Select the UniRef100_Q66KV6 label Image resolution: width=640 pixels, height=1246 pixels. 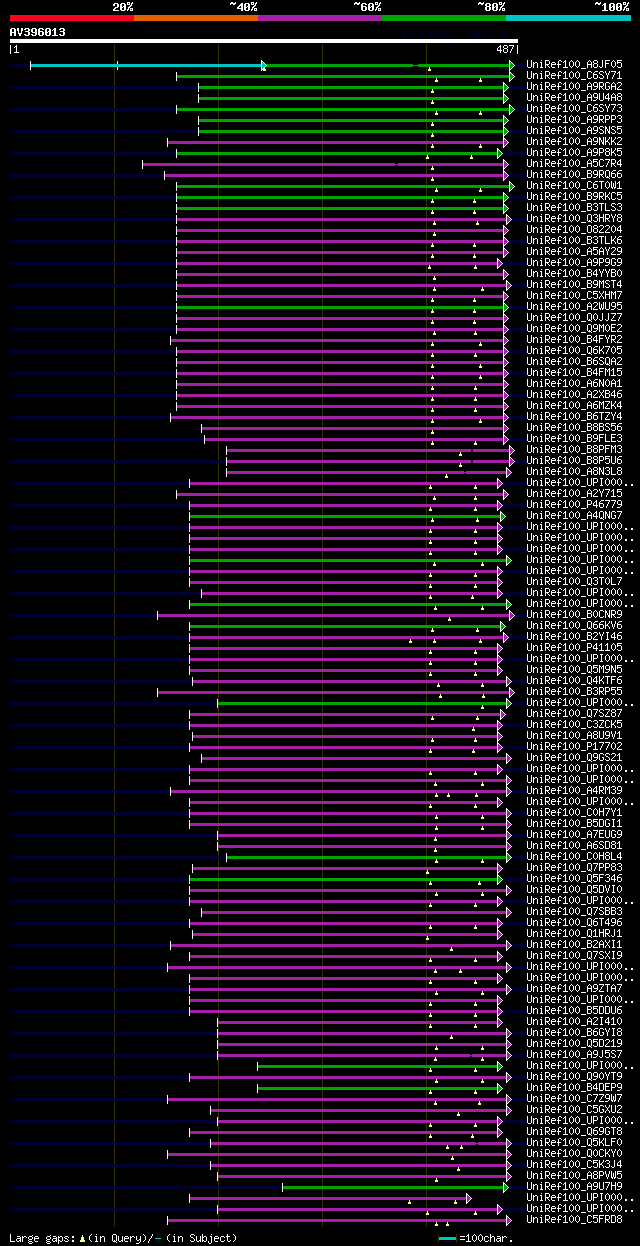click(575, 626)
